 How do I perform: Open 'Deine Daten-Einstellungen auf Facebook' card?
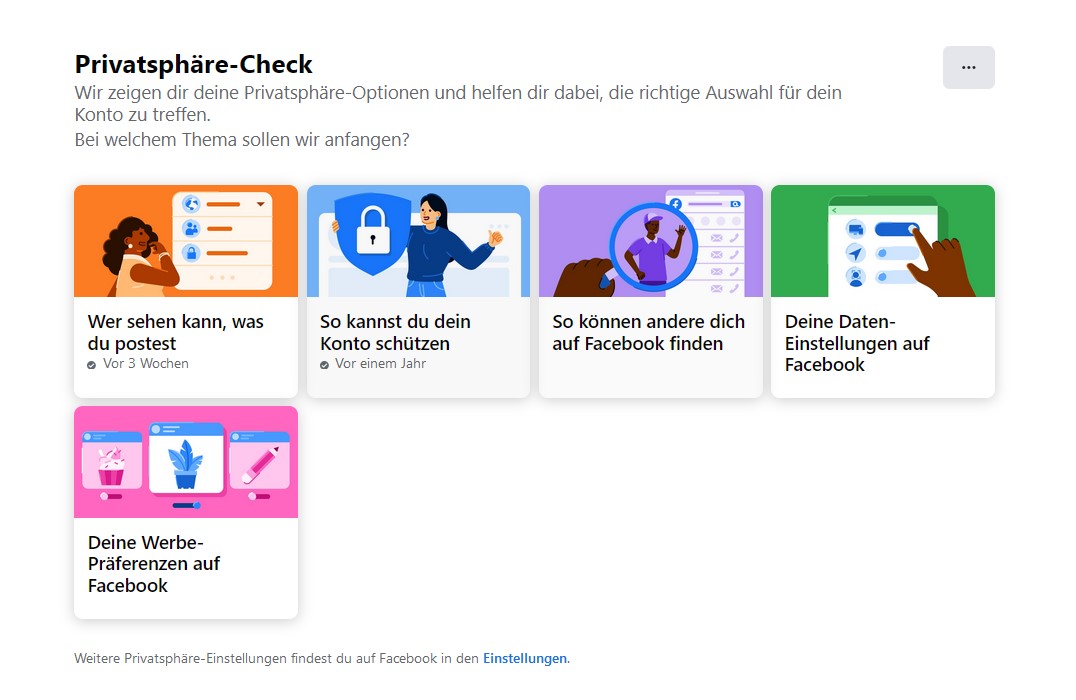pyautogui.click(x=856, y=343)
